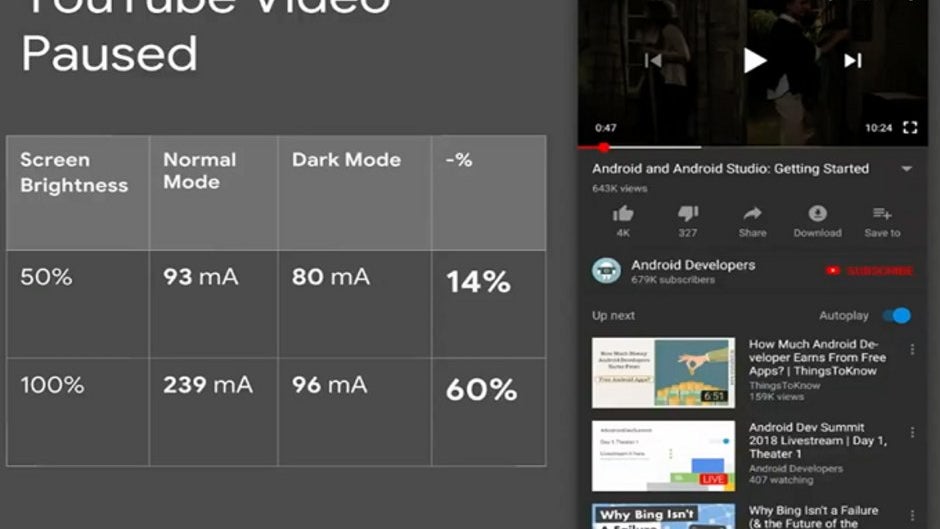Image resolution: width=940 pixels, height=529 pixels.
Task: Open 'Android Dev Summit 2018 Livestream' title
Action: click(x=817, y=441)
